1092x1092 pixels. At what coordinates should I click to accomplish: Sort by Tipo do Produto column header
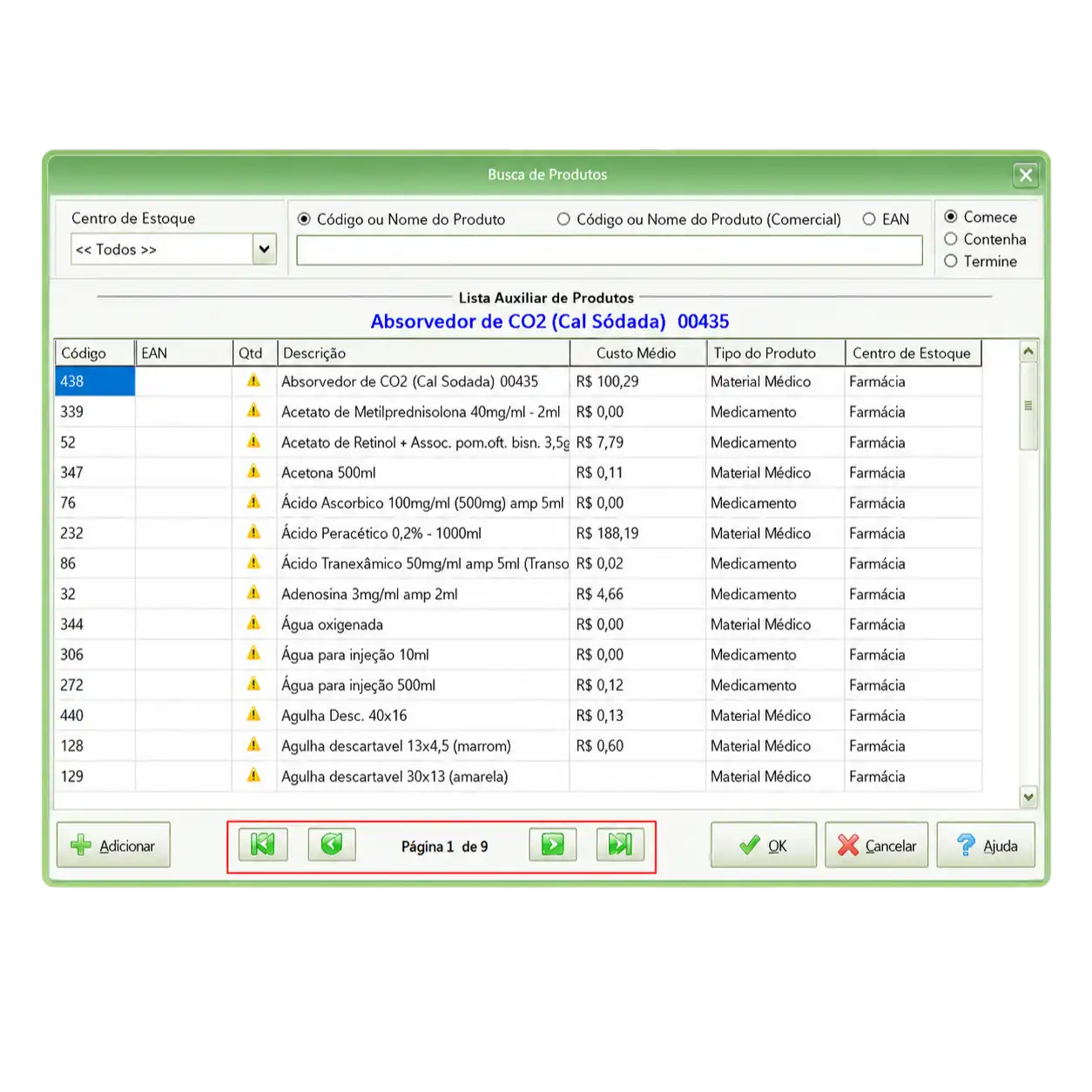(x=775, y=353)
